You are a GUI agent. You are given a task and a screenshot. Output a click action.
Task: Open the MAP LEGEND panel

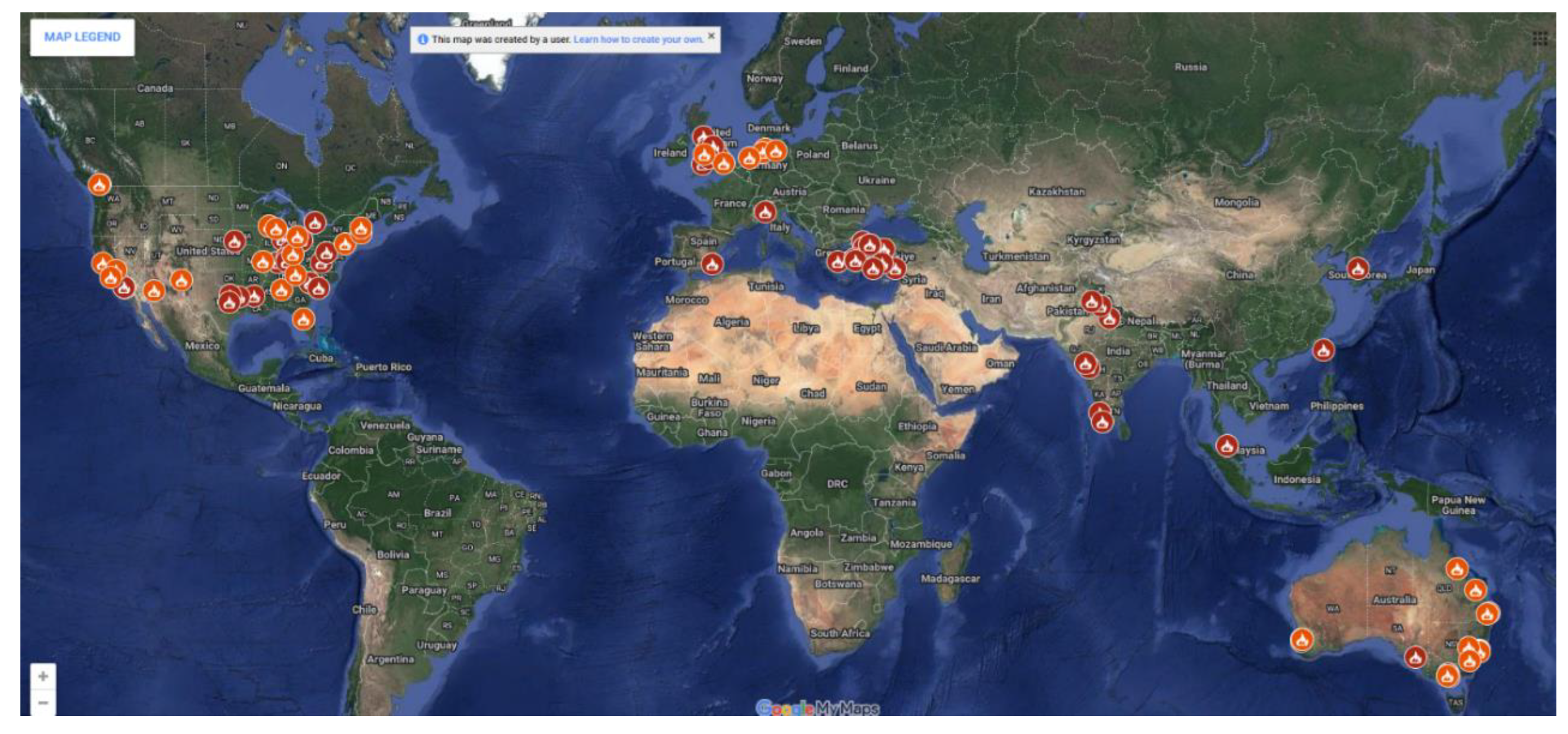(82, 37)
